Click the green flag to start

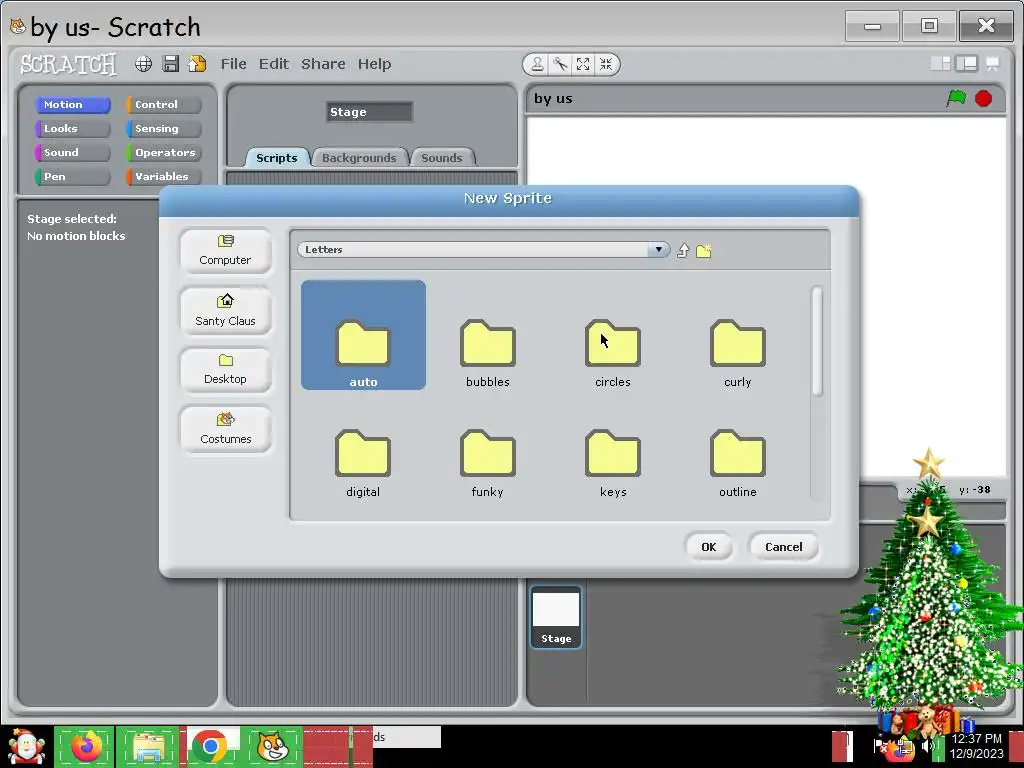(956, 99)
